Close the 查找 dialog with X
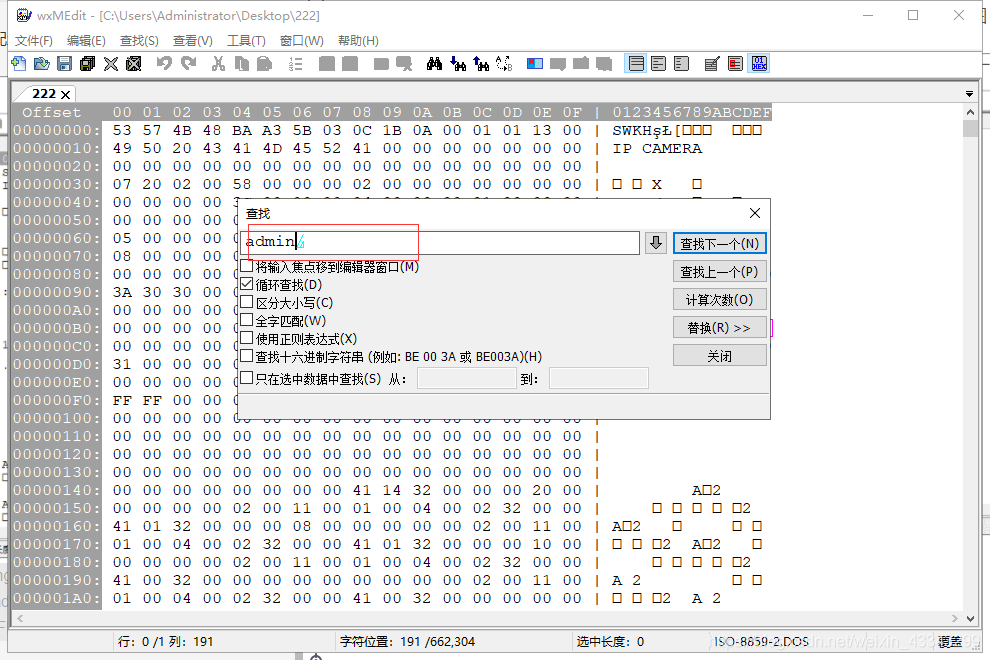This screenshot has height=660, width=990. tap(754, 213)
